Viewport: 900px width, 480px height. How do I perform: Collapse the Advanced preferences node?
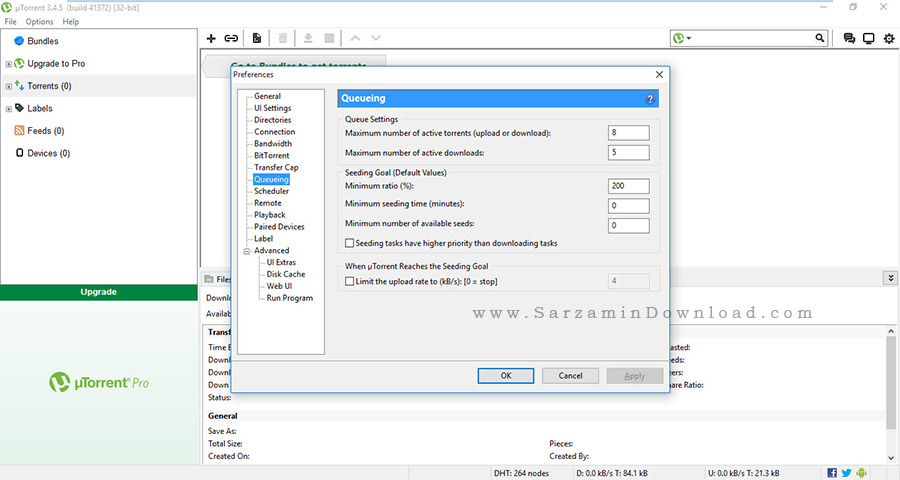[x=247, y=251]
